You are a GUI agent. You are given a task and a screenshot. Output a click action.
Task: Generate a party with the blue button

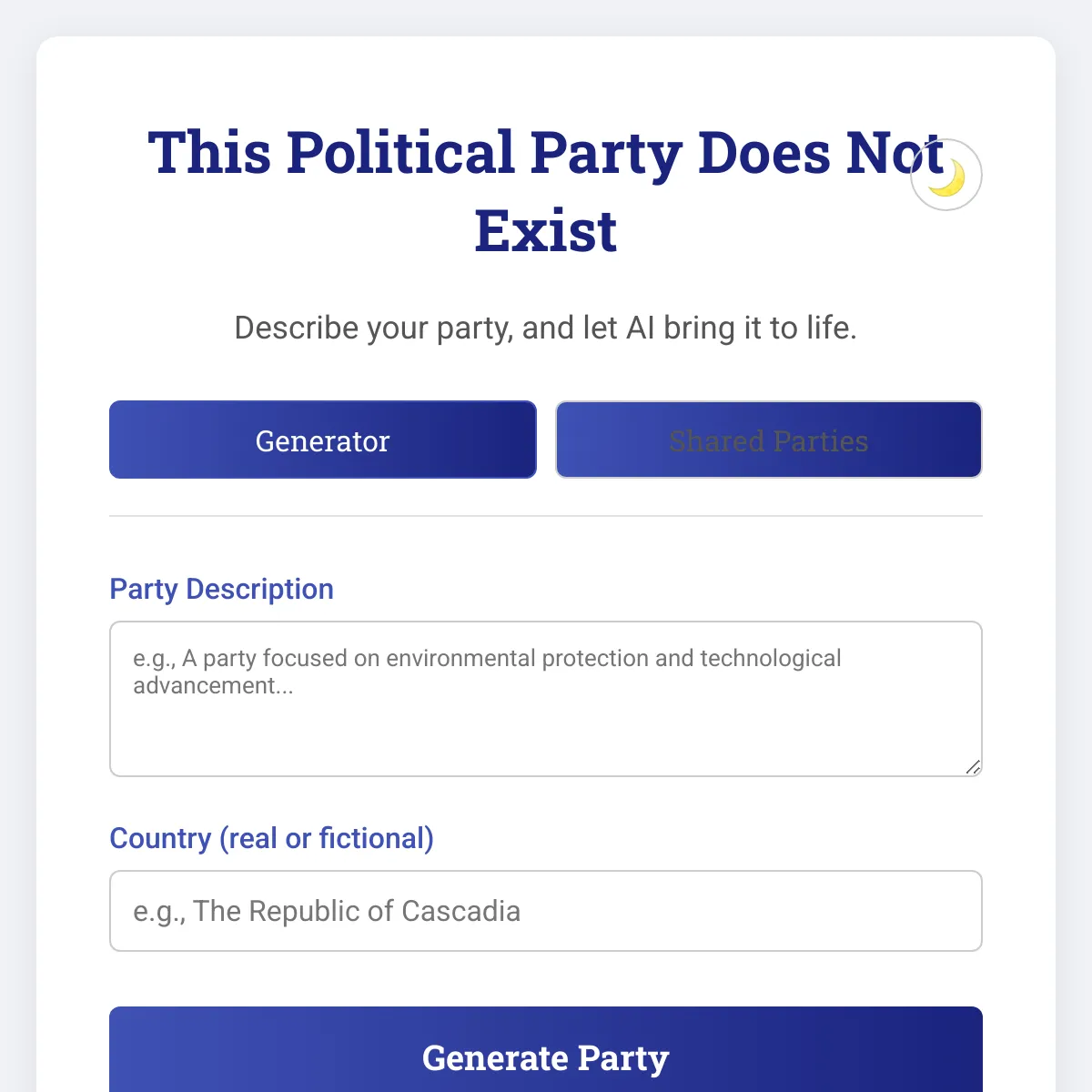coord(546,1057)
